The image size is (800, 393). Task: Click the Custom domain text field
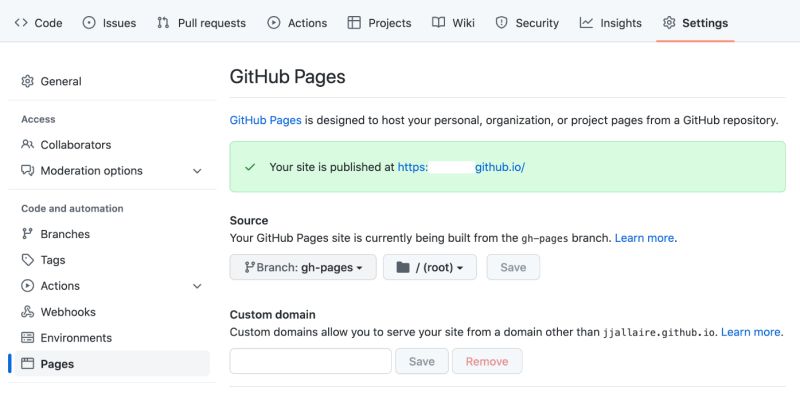311,361
